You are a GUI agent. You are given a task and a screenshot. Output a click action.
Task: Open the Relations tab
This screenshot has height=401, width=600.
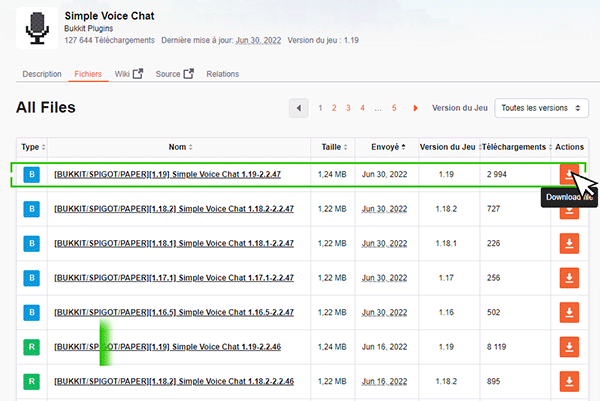pos(223,74)
